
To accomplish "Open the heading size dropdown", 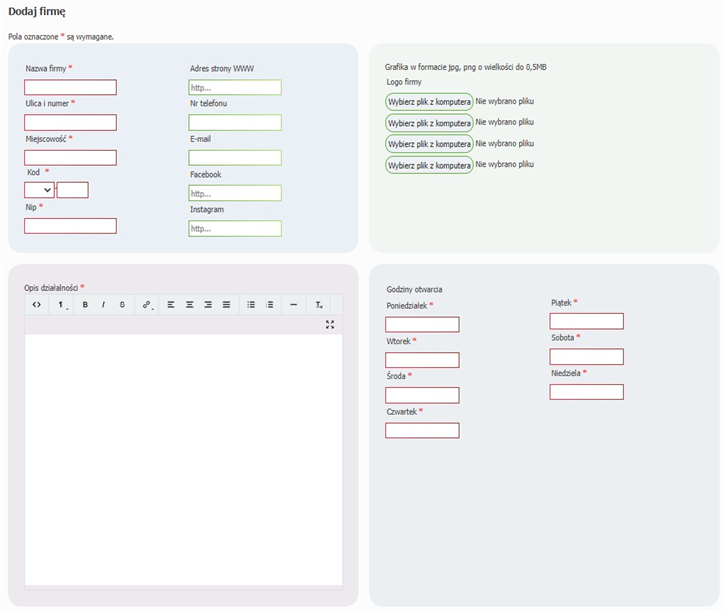I will (x=62, y=304).
